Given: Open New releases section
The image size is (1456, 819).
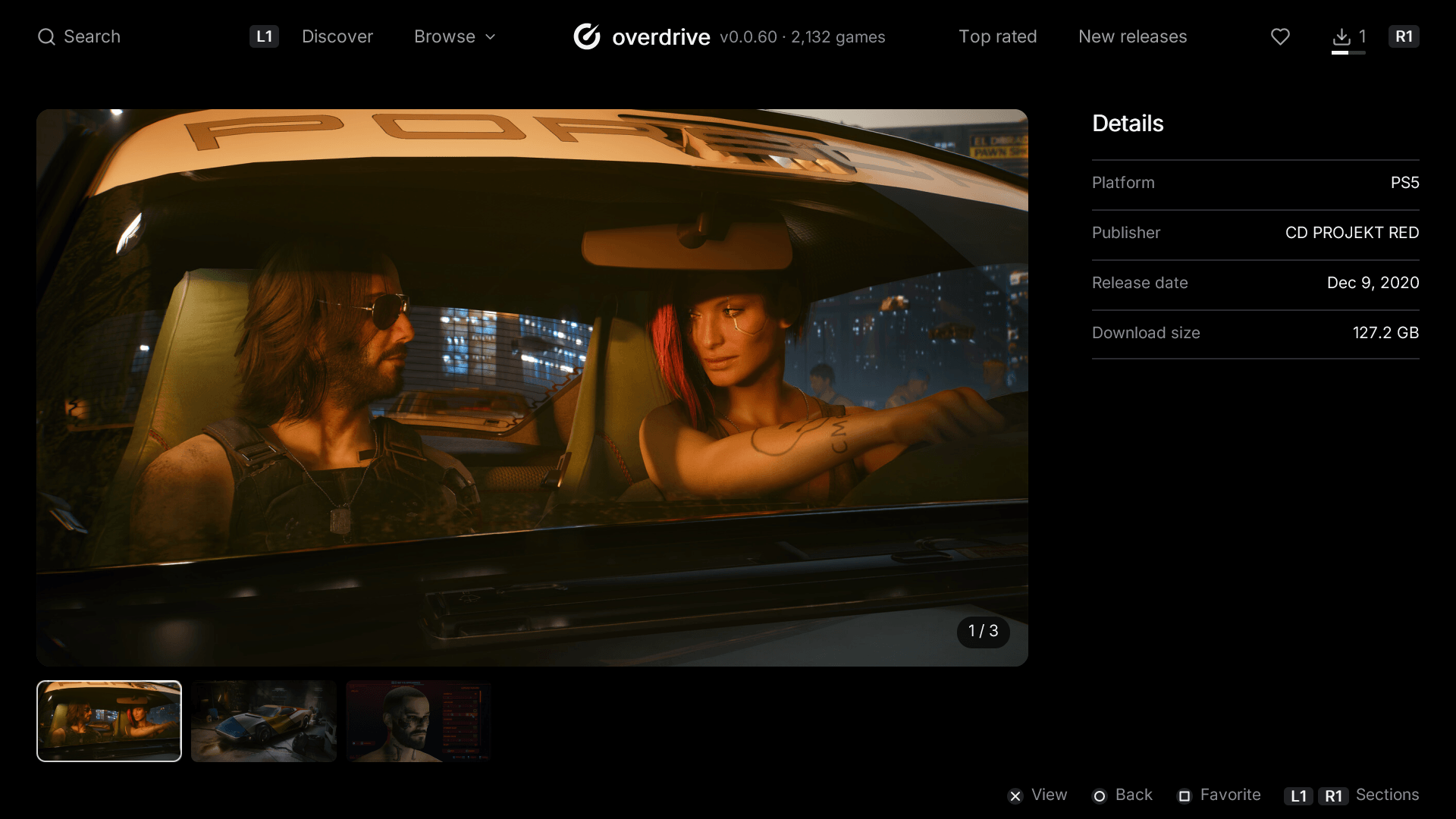Looking at the screenshot, I should pos(1132,36).
